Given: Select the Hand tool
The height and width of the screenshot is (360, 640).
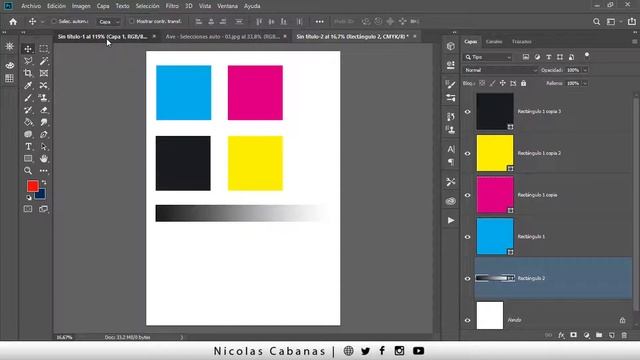Looking at the screenshot, I should click(44, 159).
